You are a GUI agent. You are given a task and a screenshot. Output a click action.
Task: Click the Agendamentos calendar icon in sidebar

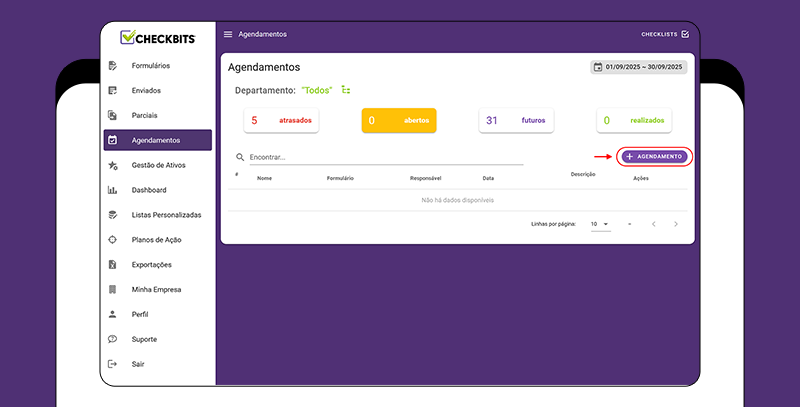[113, 140]
